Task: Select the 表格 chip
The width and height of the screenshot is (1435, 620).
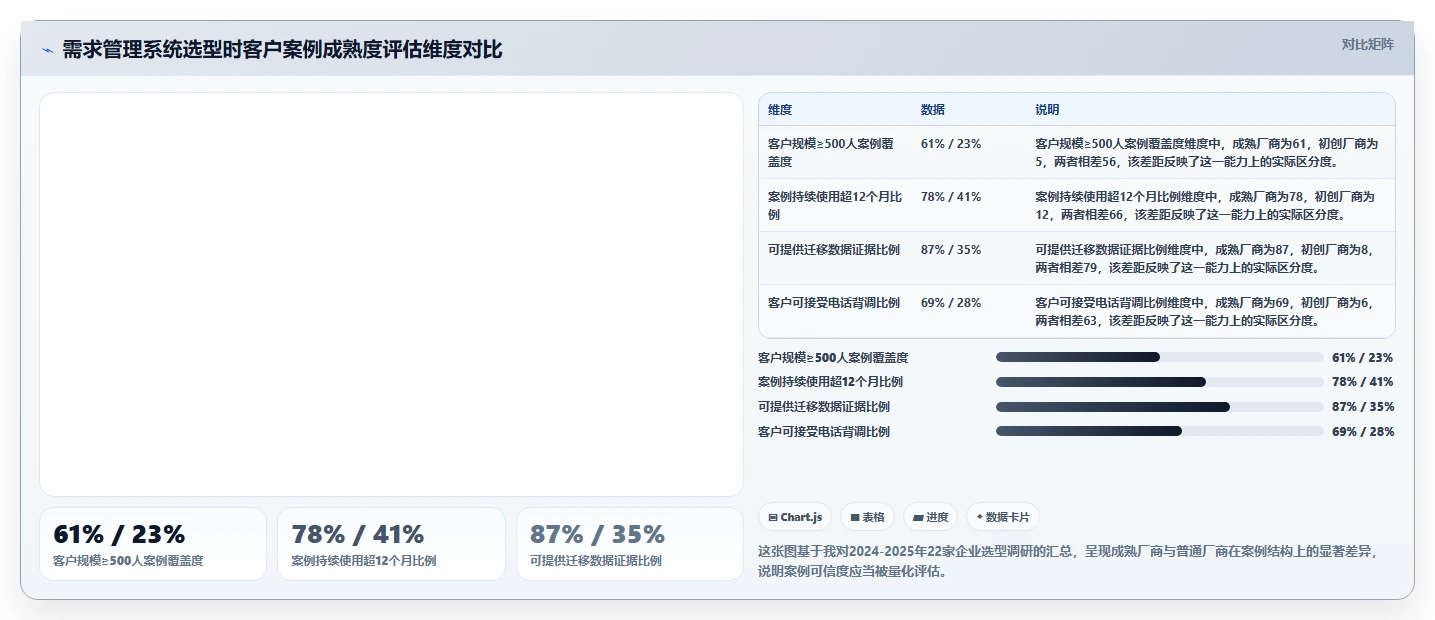Action: [x=867, y=517]
